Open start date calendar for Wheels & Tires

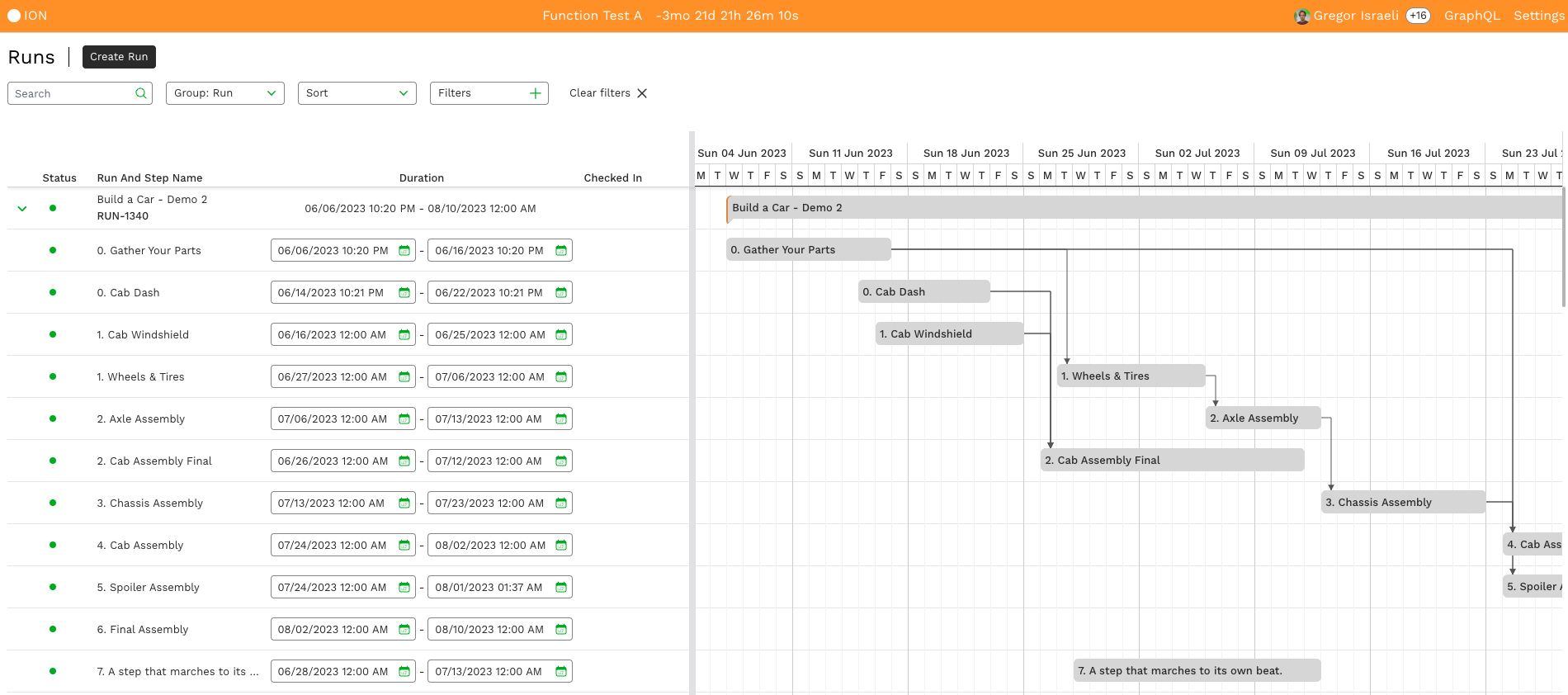pos(404,377)
